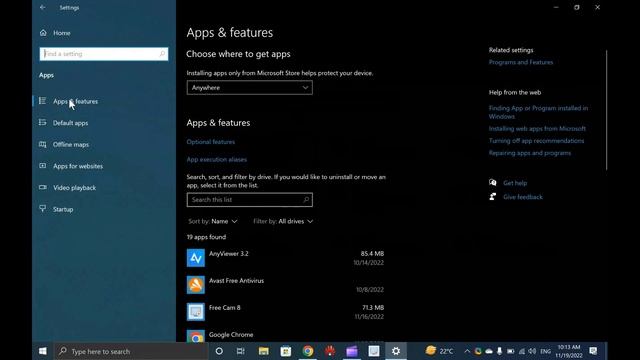Go back using the Settings back arrow
Image resolution: width=640 pixels, height=360 pixels.
43,7
